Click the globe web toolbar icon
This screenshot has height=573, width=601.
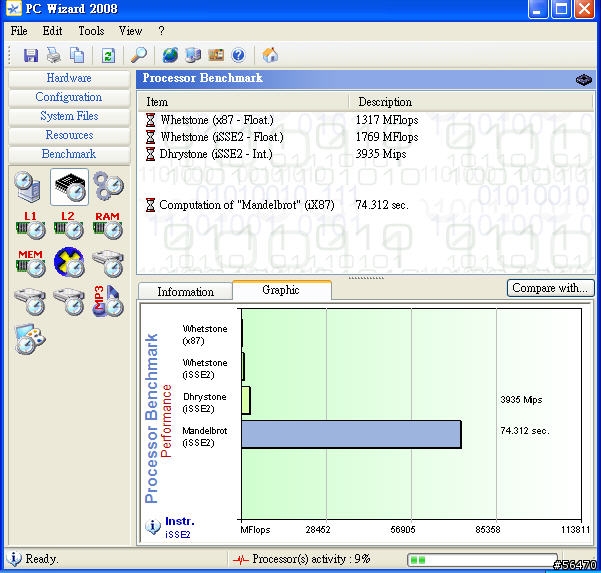(x=170, y=55)
